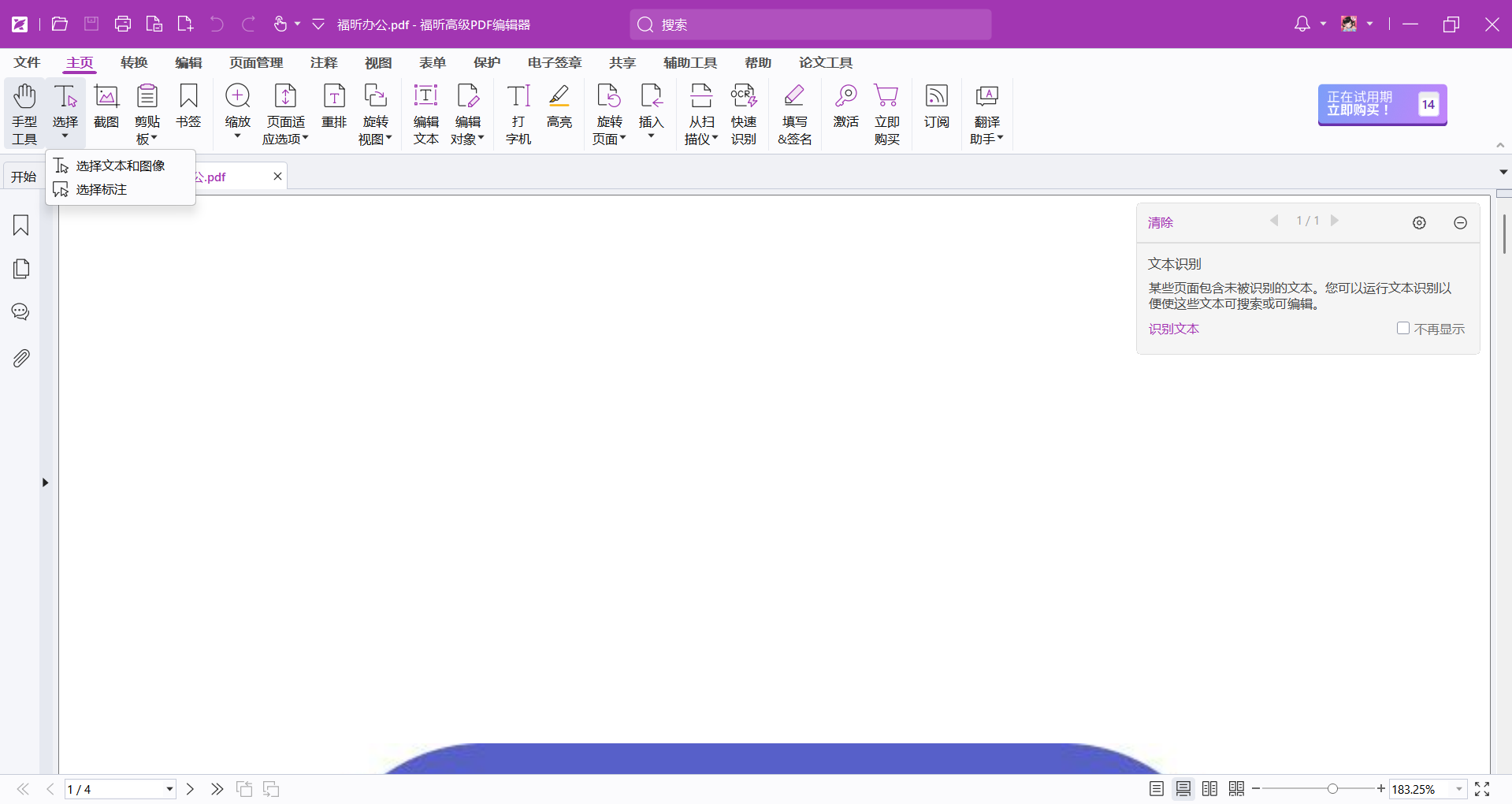Click the zoom slider handle
This screenshot has width=1512, height=804.
pyautogui.click(x=1332, y=789)
